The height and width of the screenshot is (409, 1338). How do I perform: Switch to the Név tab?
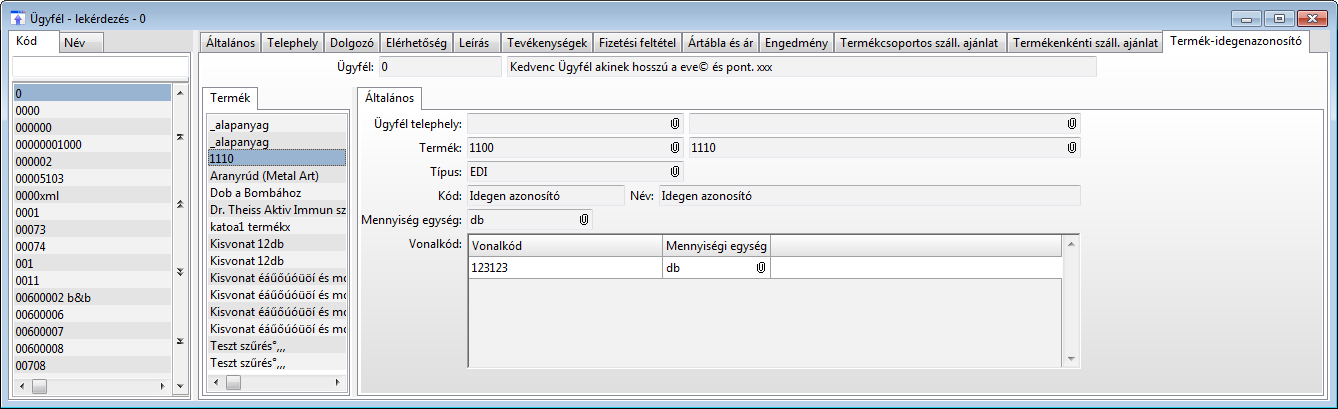pos(74,43)
